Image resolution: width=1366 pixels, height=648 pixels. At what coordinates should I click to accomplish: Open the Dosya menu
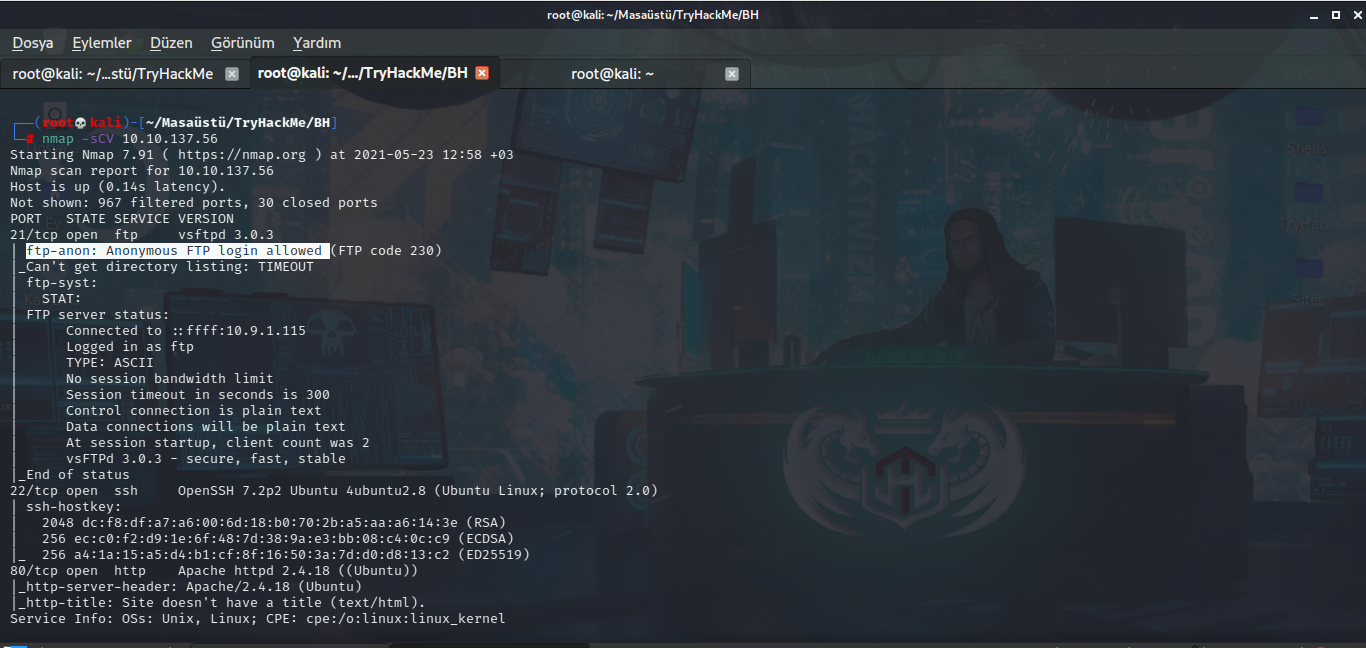(x=33, y=43)
